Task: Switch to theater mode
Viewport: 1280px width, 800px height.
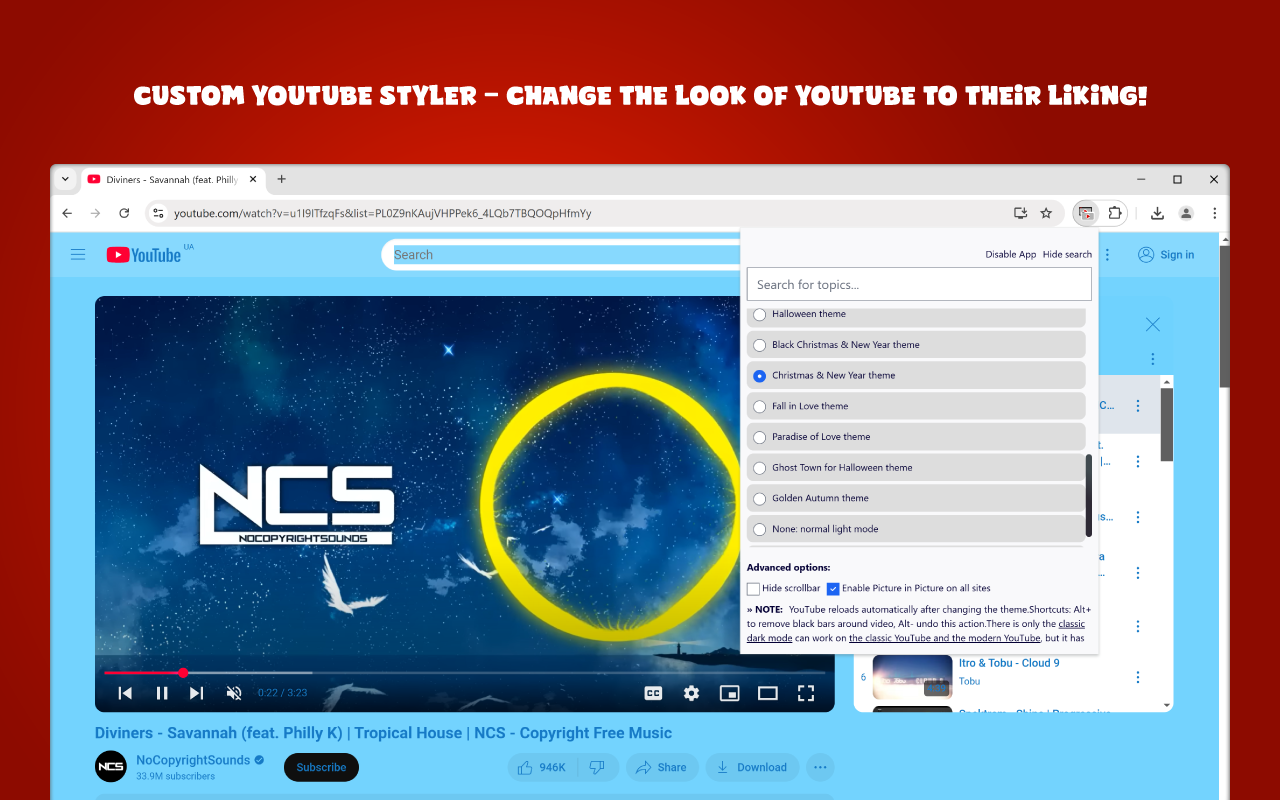Action: 767,693
